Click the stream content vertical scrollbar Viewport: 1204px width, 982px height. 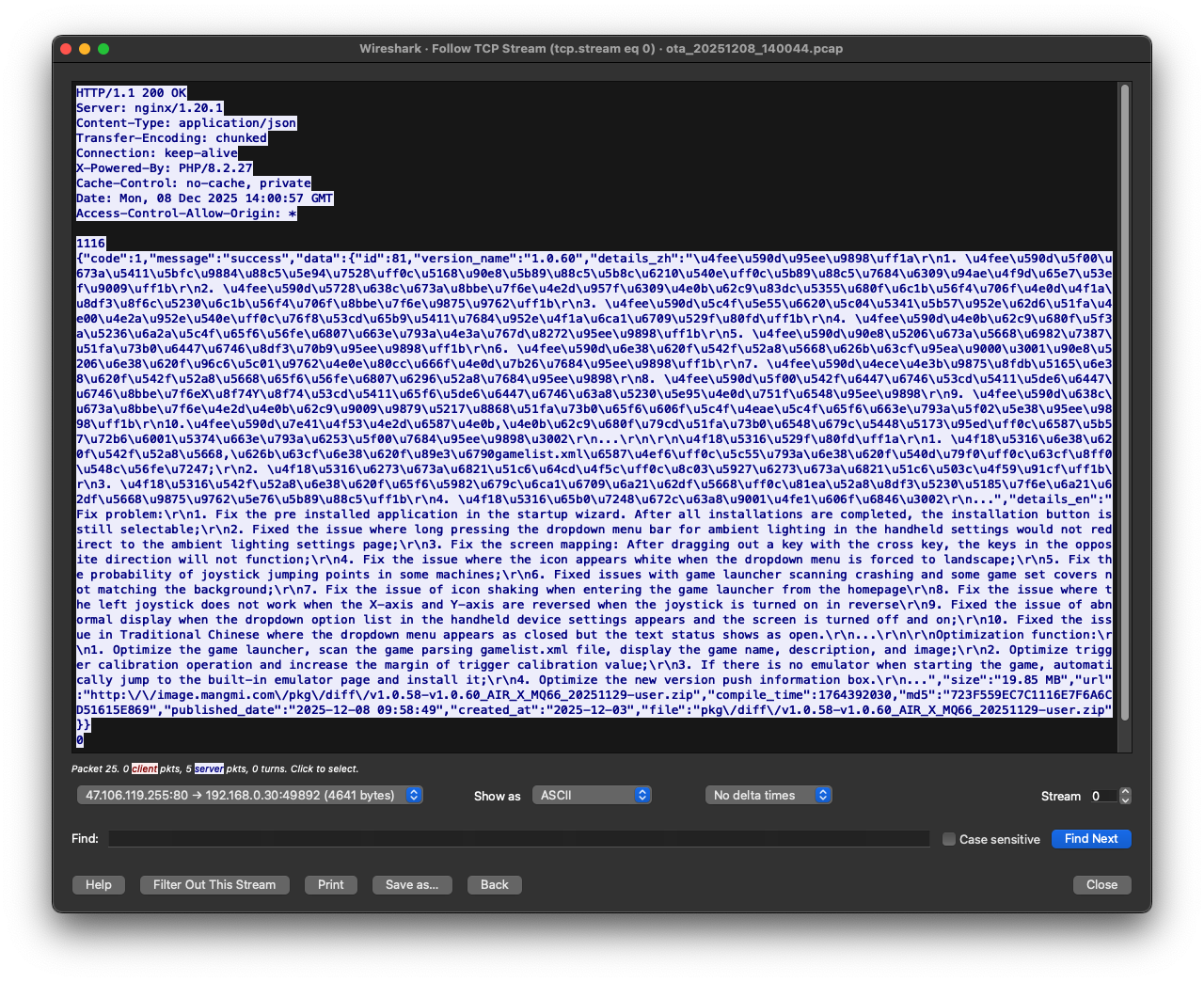pyautogui.click(x=1124, y=414)
